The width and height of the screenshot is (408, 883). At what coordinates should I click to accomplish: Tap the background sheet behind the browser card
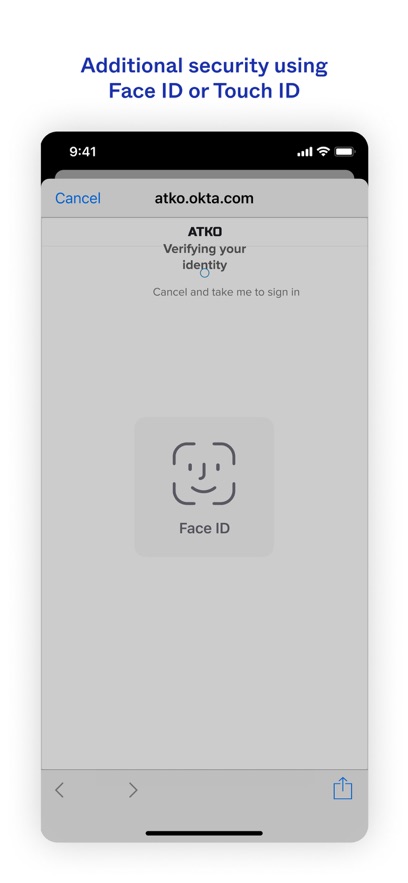204,175
